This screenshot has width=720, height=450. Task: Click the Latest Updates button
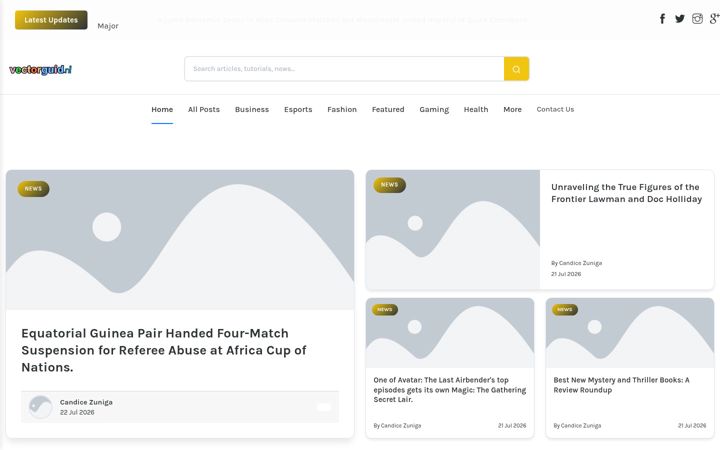click(x=51, y=20)
